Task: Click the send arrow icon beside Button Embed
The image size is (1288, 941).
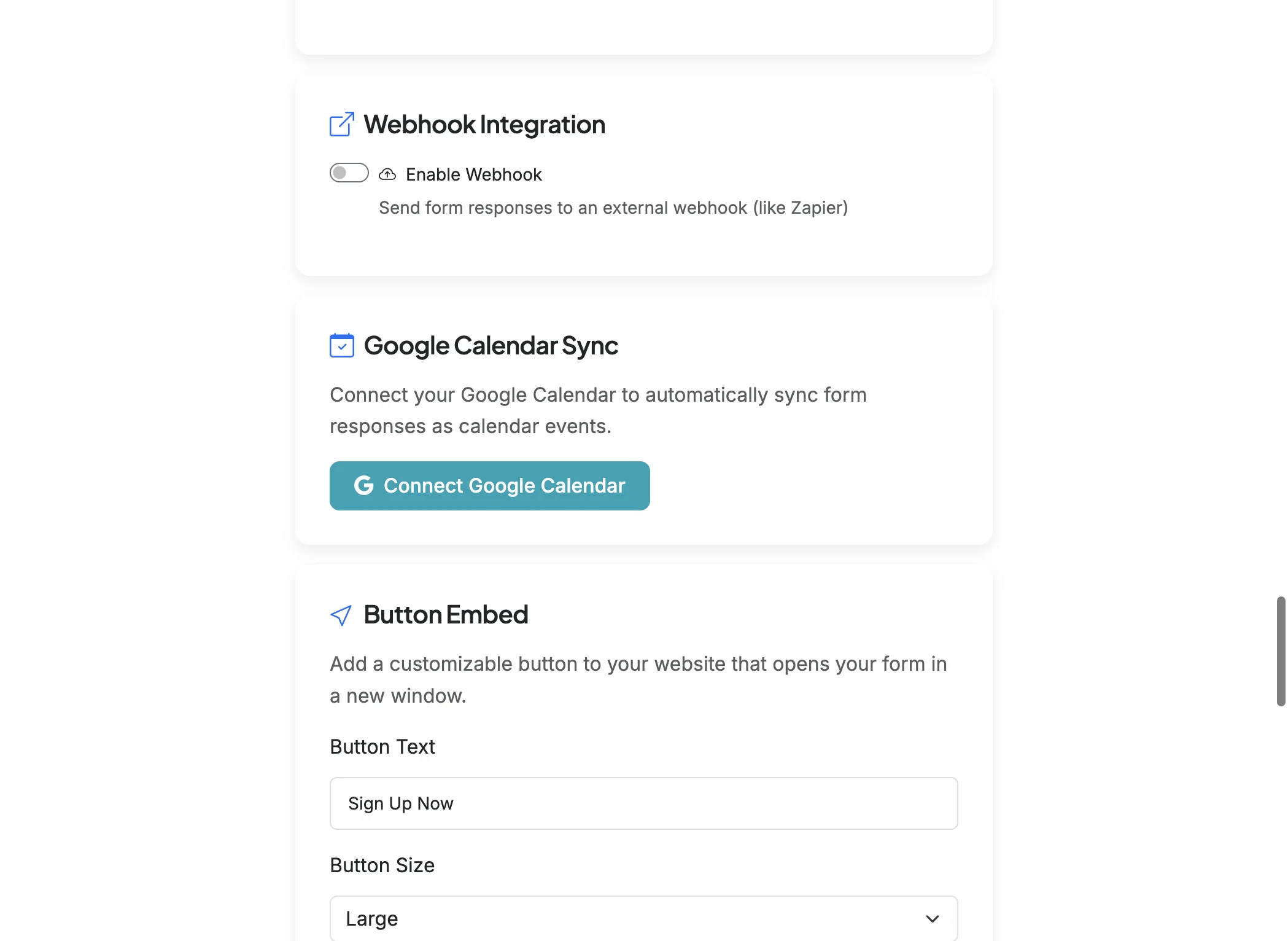Action: coord(341,615)
